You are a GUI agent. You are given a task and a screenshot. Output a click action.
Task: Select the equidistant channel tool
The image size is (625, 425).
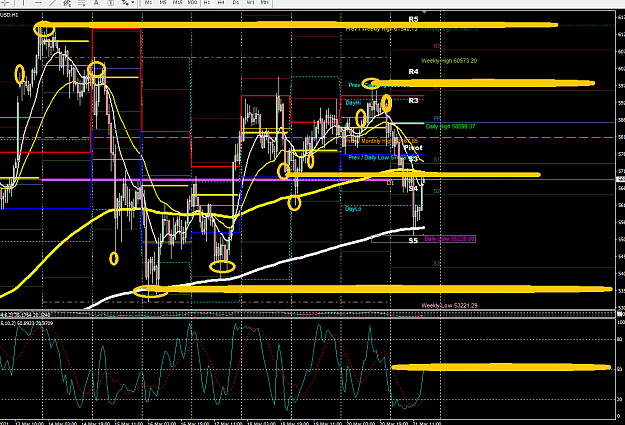click(x=67, y=3)
